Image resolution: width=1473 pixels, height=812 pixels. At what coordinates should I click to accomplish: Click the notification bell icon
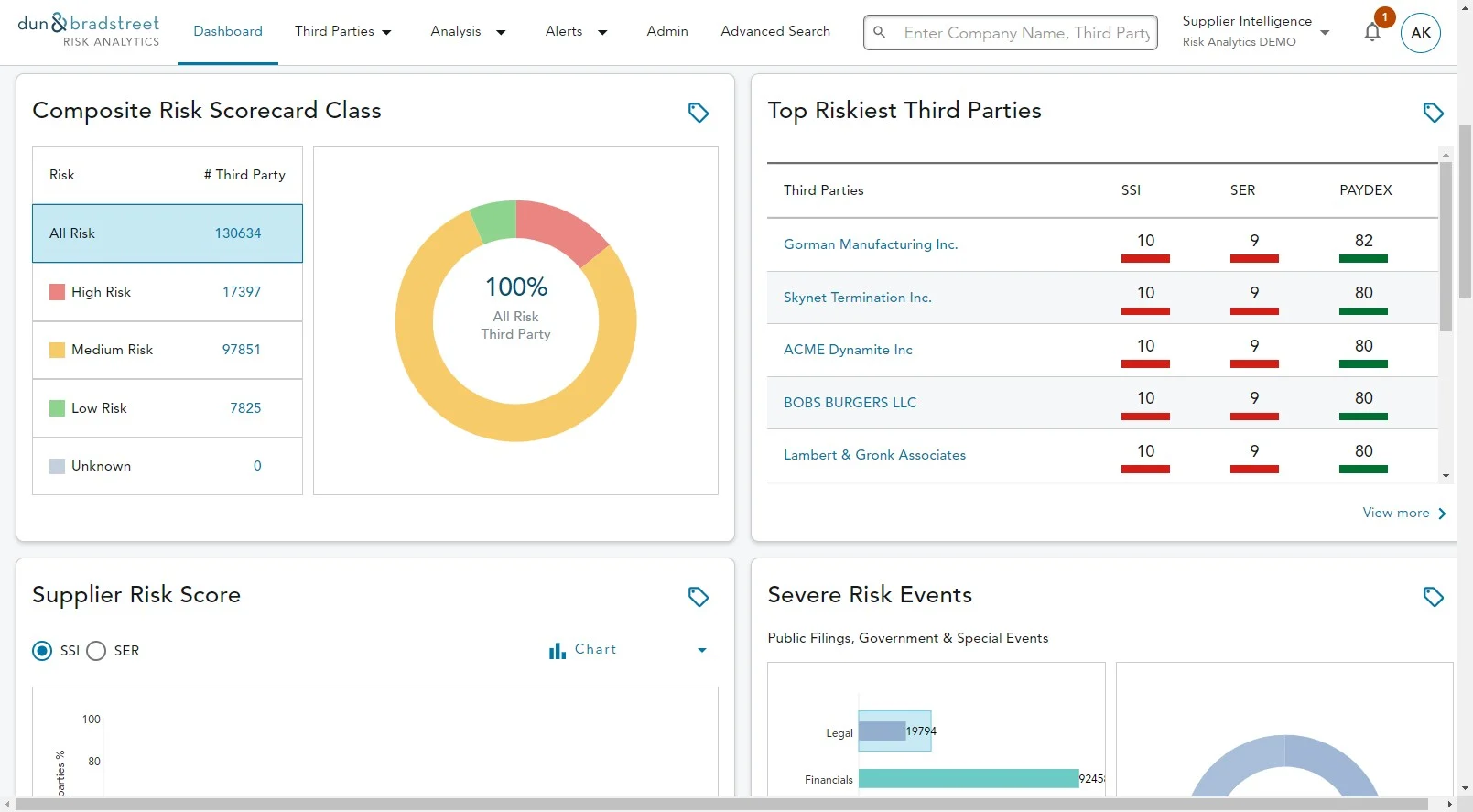coord(1371,32)
